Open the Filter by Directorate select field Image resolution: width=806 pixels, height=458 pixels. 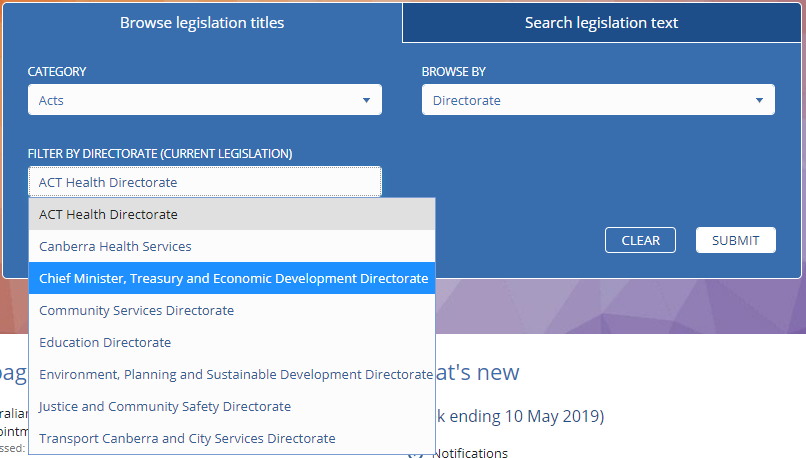click(x=205, y=182)
